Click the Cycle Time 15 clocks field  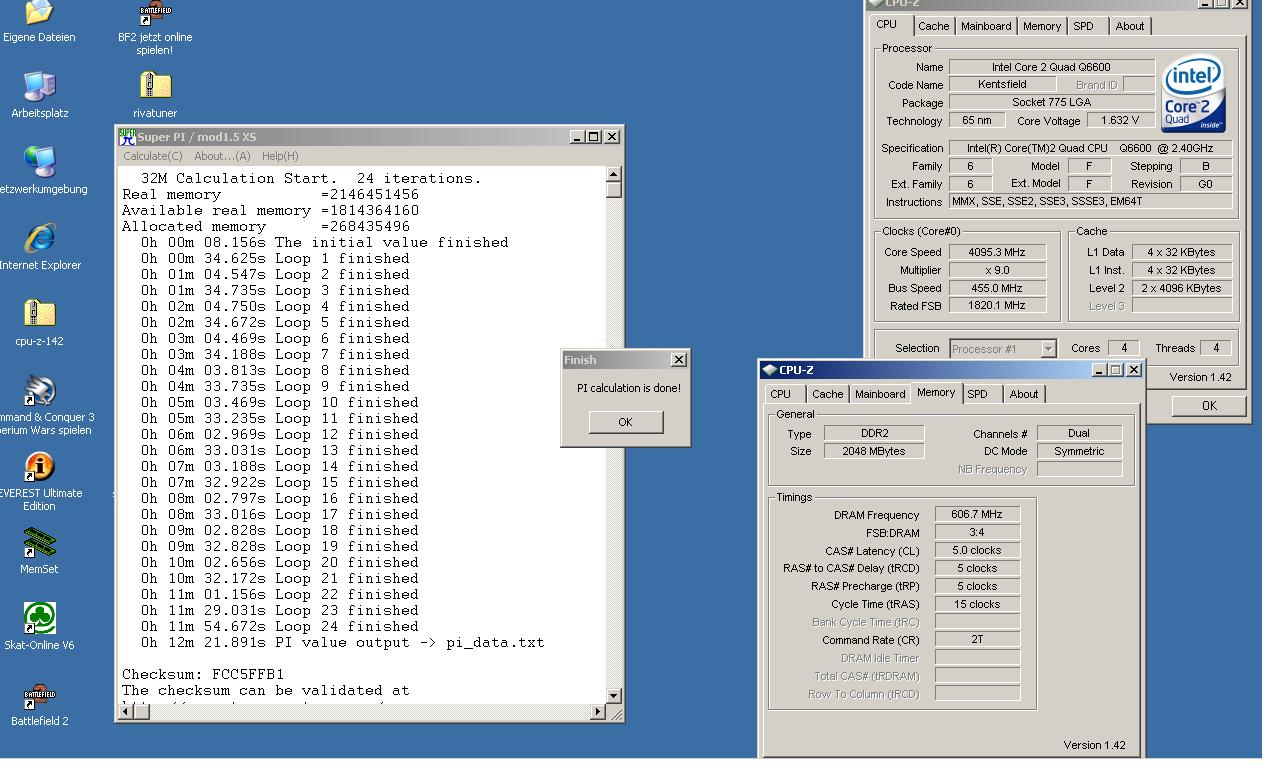(x=977, y=604)
